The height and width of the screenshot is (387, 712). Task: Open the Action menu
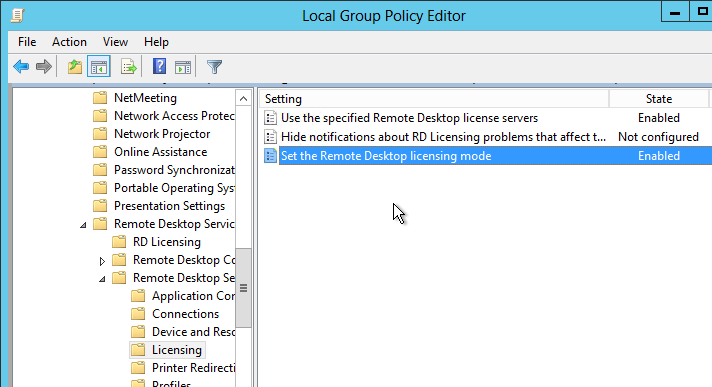(x=69, y=42)
